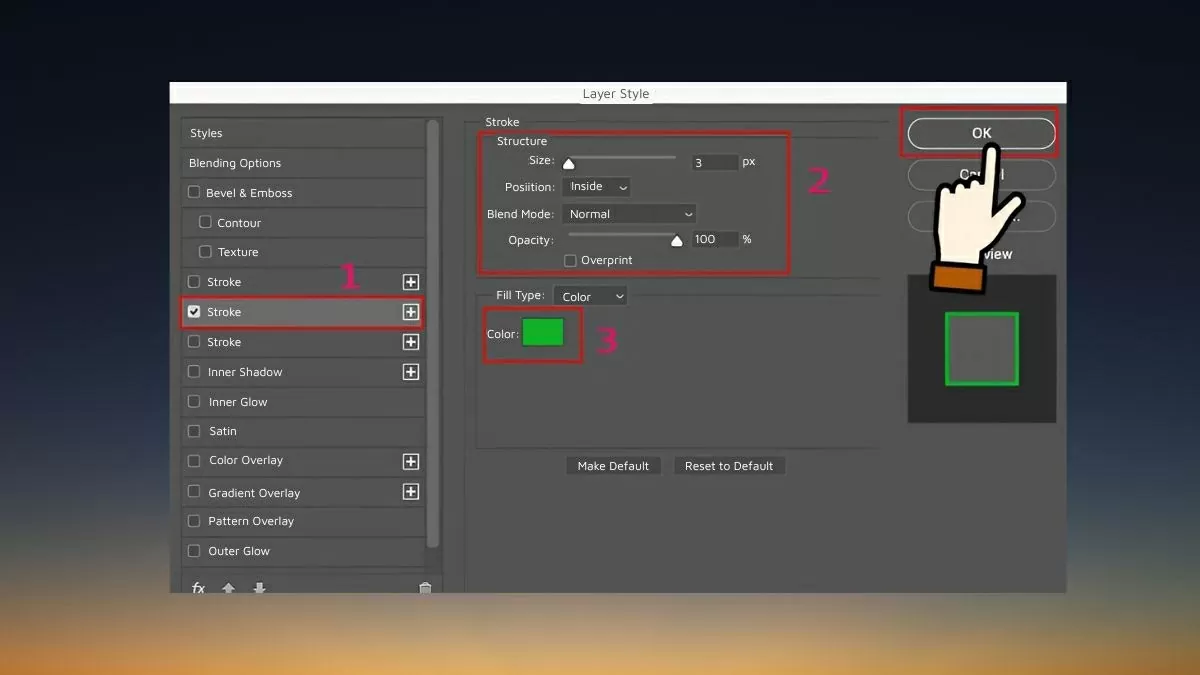
Task: Click the plus icon beside Inner Shadow
Action: pyautogui.click(x=410, y=372)
